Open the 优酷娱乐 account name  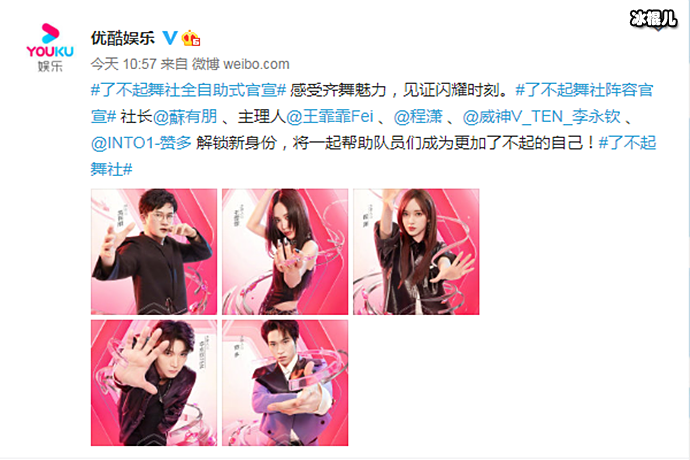(123, 38)
